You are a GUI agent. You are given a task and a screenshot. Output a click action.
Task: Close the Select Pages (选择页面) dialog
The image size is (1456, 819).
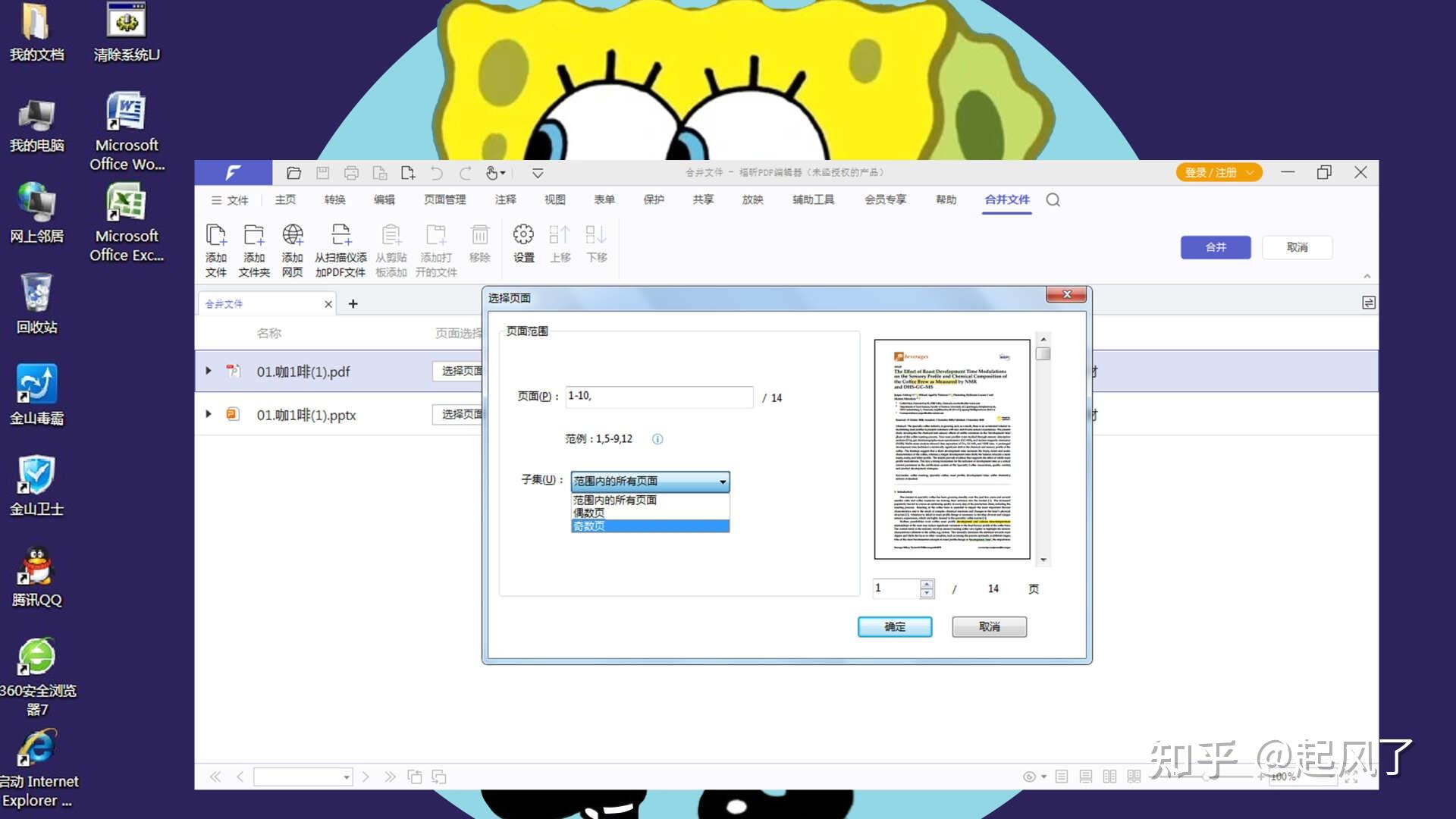click(1066, 295)
